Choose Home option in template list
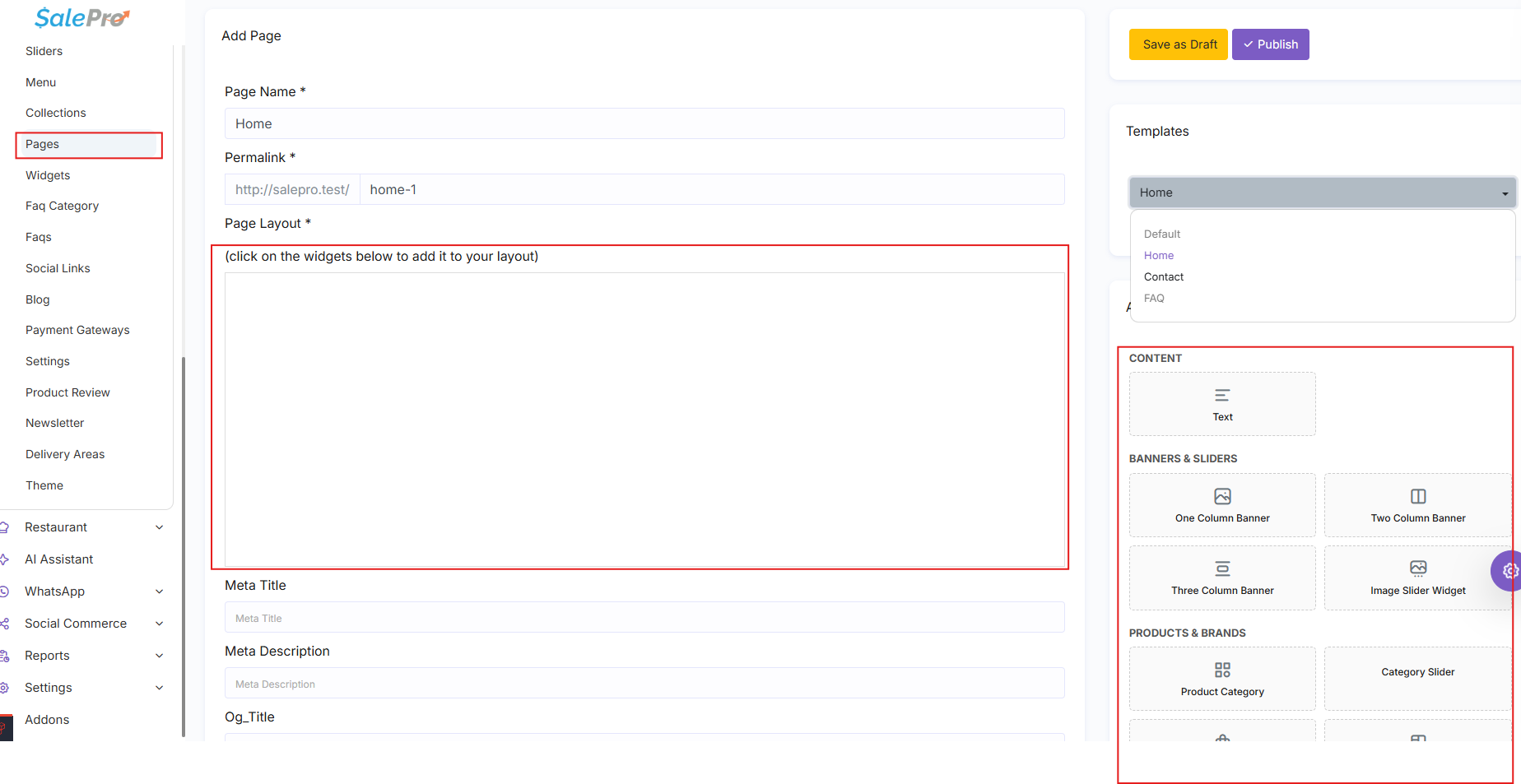 (x=1159, y=256)
